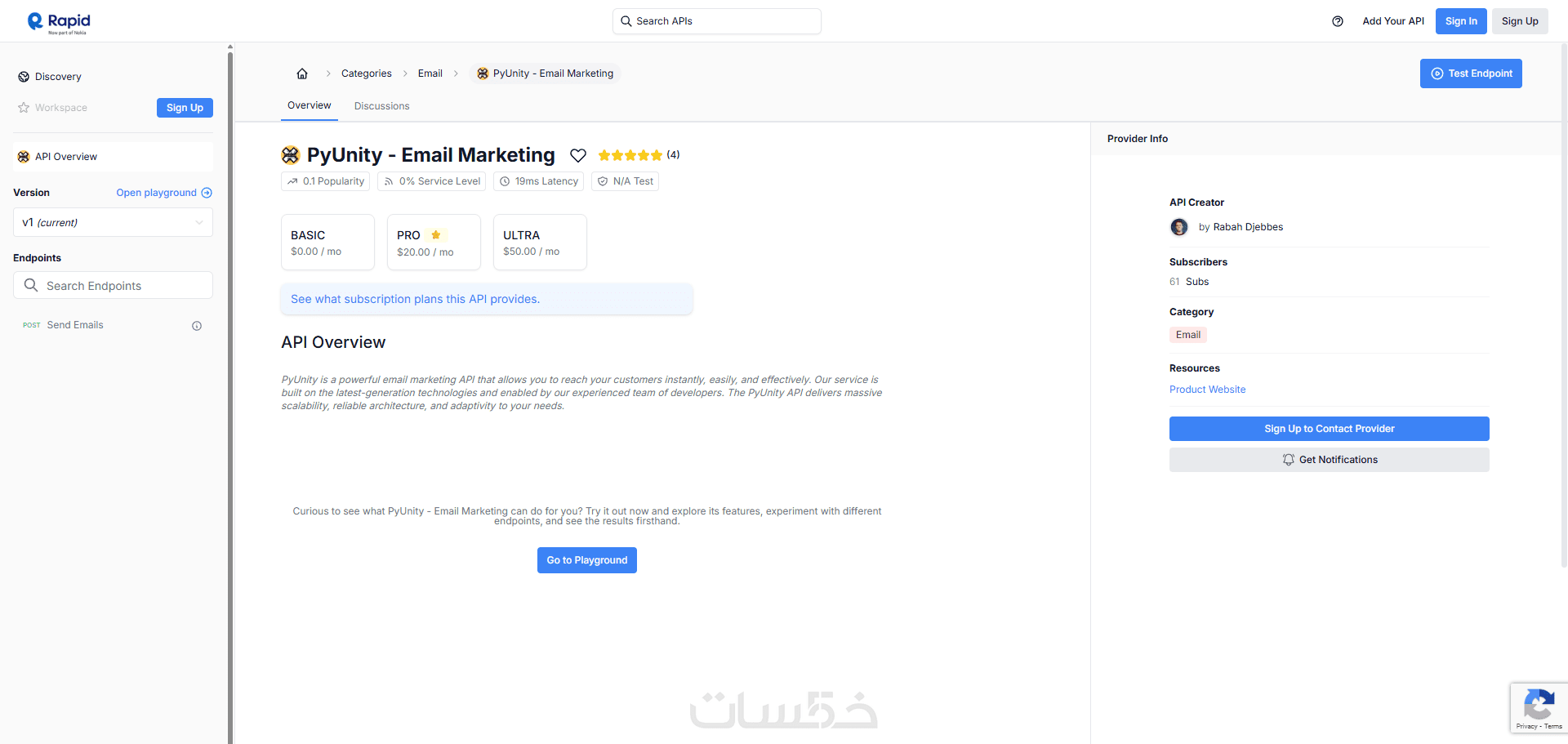
Task: Expand the v1 (current) version dropdown
Action: click(x=113, y=222)
